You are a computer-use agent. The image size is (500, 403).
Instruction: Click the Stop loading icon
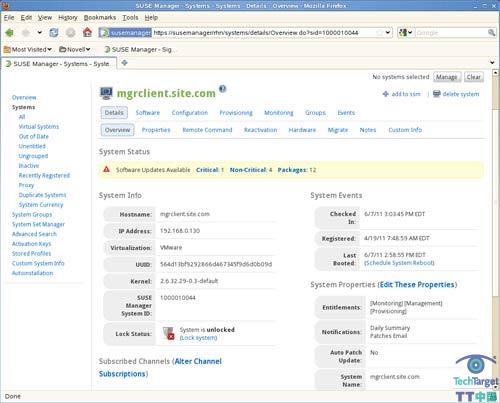(70, 33)
